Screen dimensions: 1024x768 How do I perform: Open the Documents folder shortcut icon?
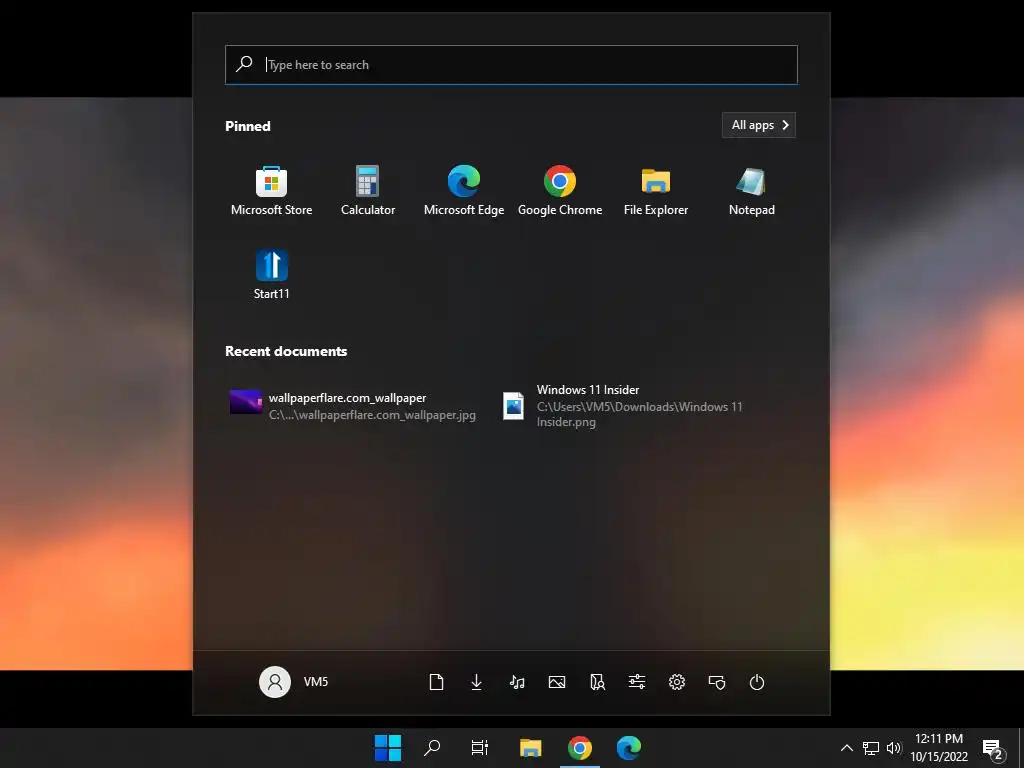(436, 682)
